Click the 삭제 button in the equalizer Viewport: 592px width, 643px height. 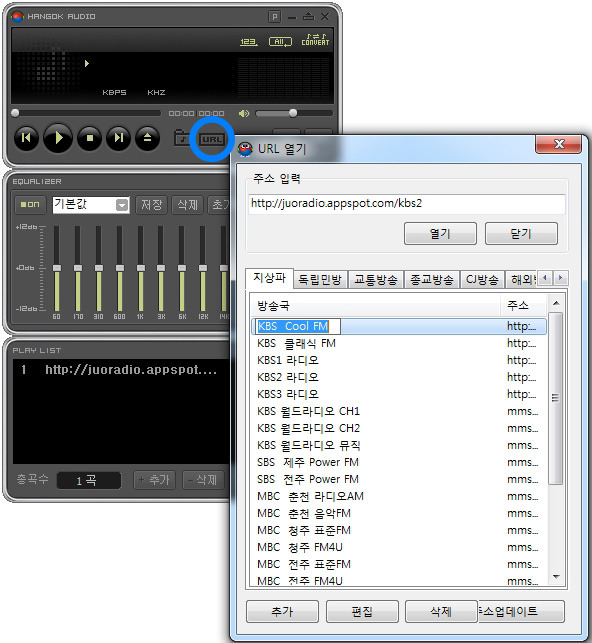(x=187, y=205)
